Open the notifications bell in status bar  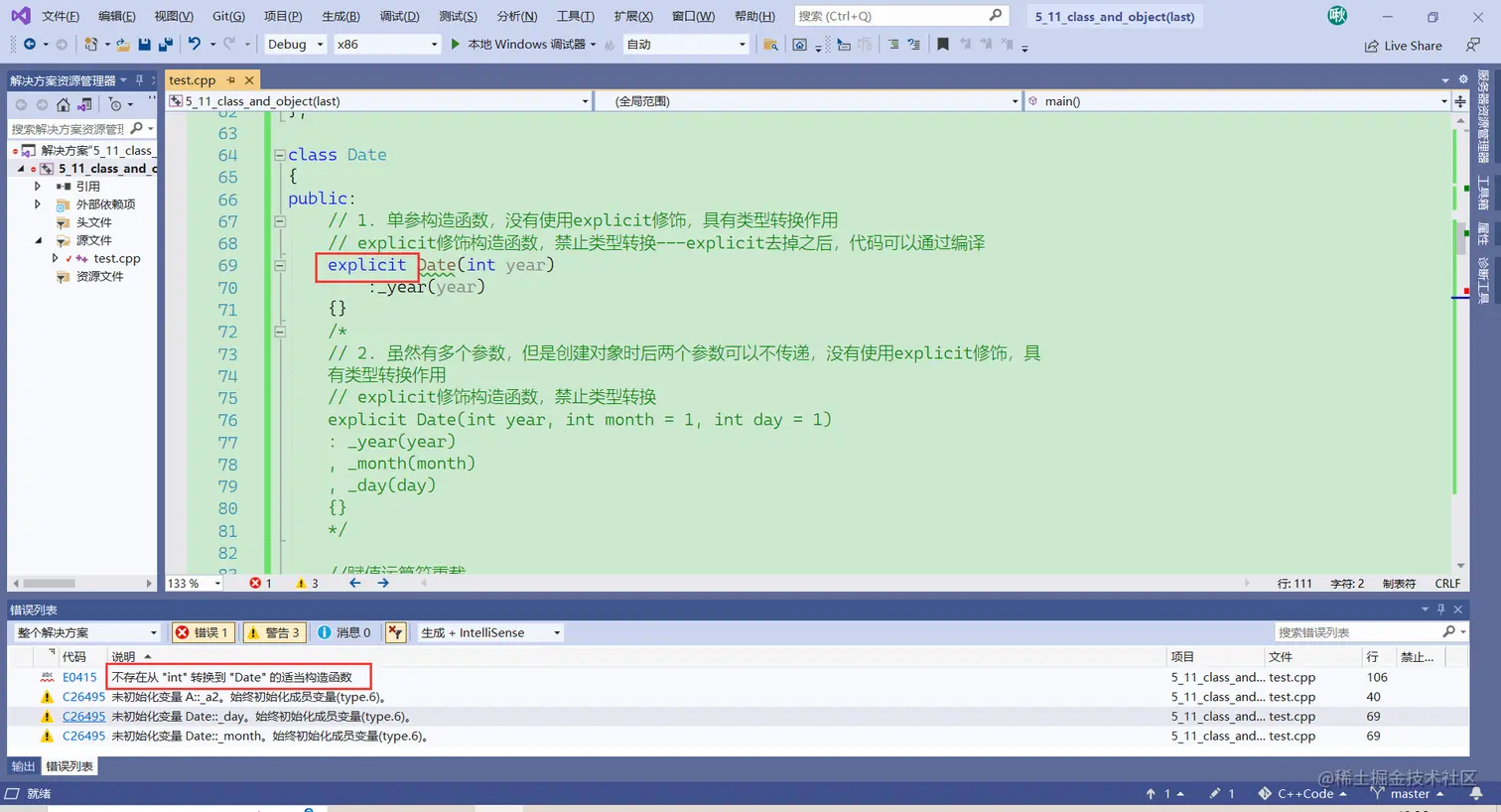tap(1476, 793)
